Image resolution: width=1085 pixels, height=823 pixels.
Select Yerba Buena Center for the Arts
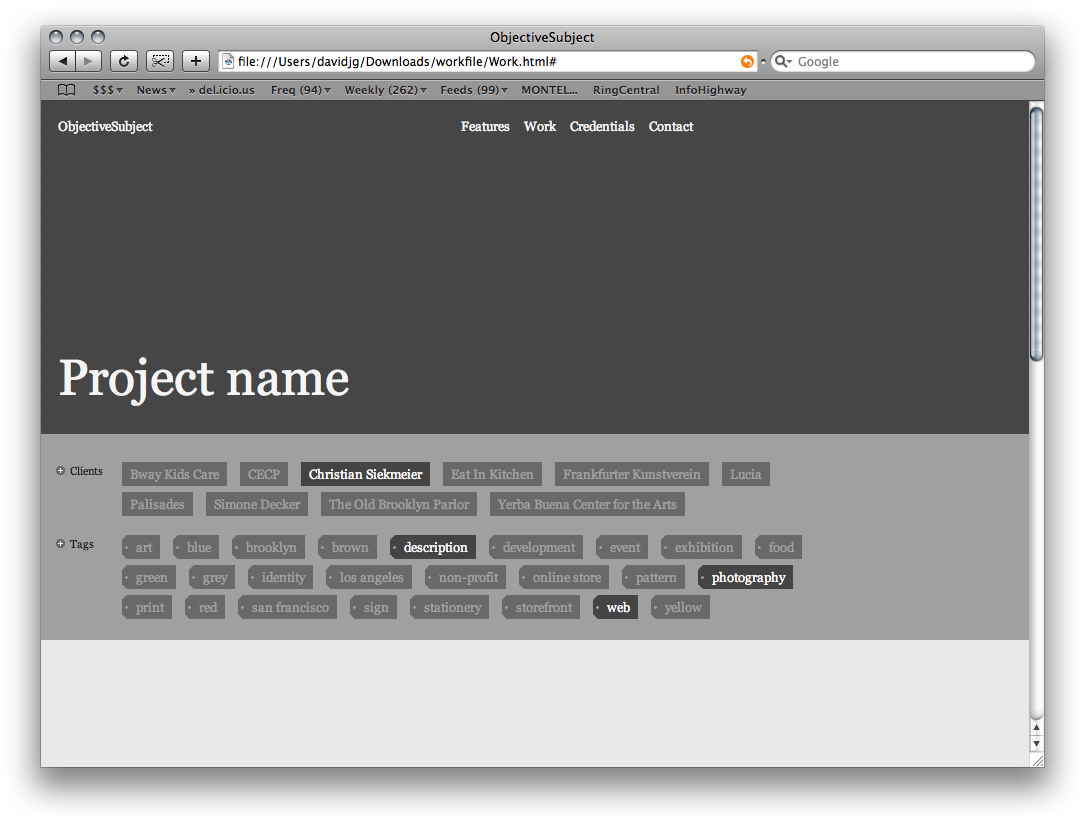click(587, 504)
